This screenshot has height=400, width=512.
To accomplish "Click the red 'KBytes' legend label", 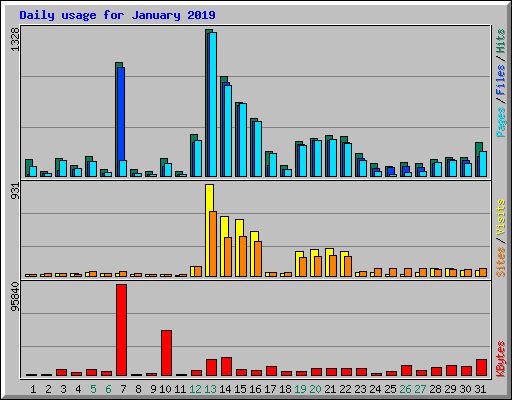I will 500,359.
